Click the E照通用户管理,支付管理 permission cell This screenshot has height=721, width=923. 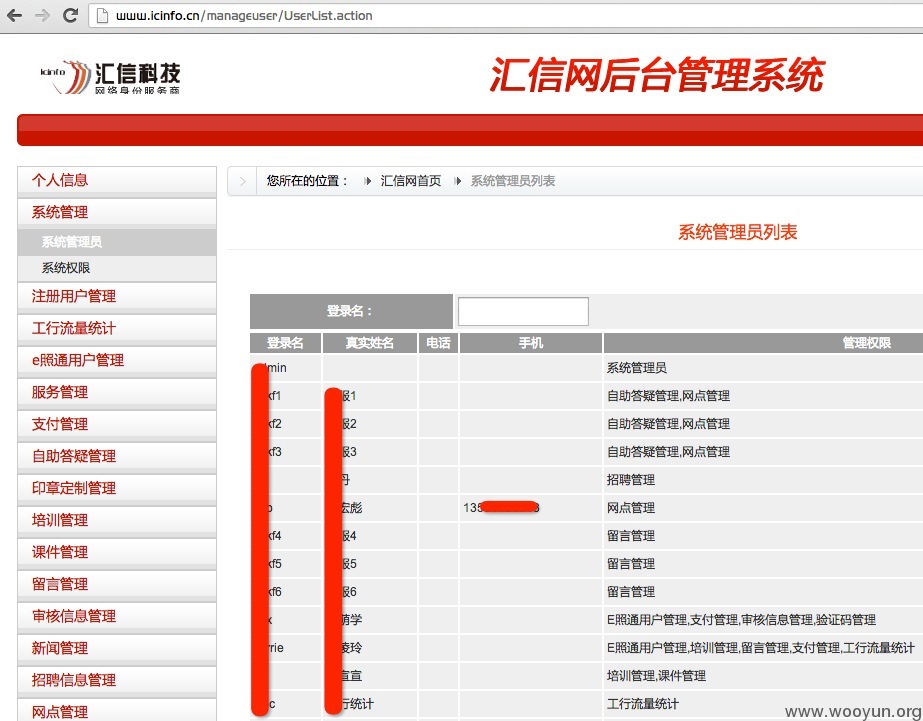click(763, 620)
